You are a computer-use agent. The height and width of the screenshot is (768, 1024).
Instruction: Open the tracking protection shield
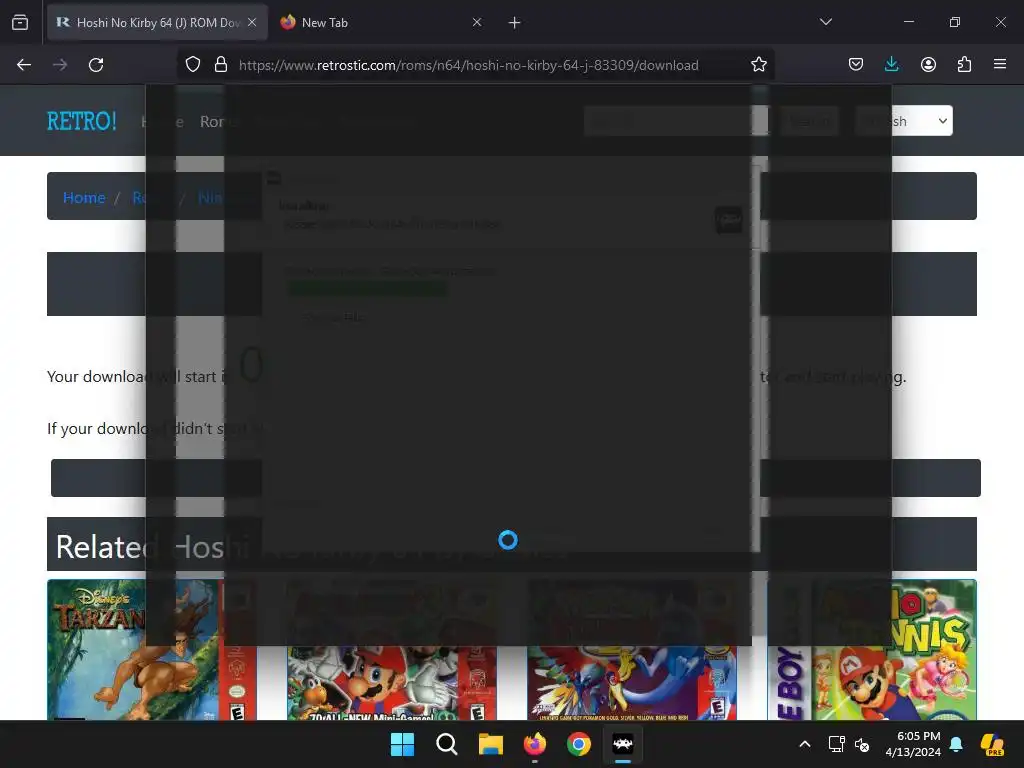(x=193, y=65)
